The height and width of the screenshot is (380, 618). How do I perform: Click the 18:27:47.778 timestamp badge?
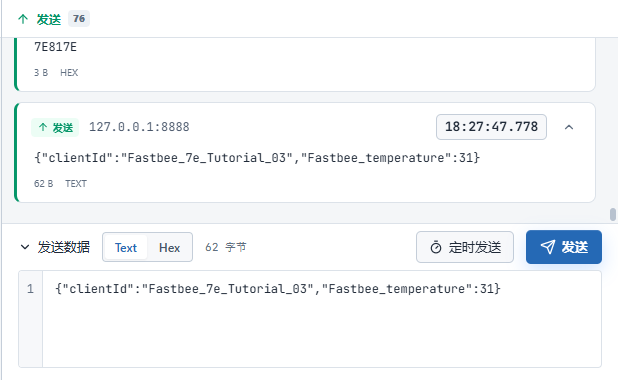tap(491, 127)
